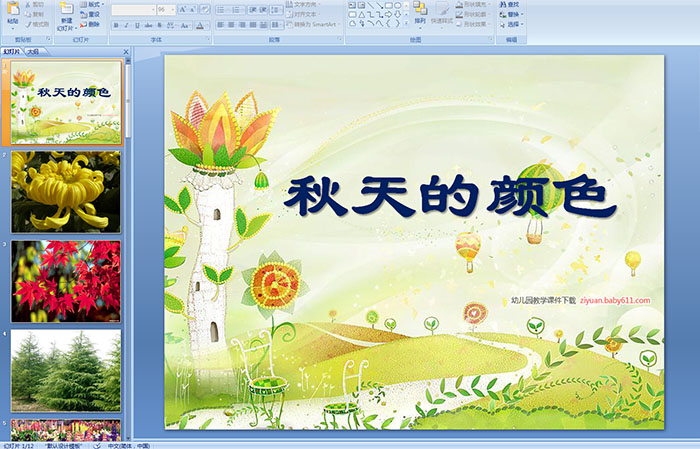Click the New Slide icon
Image resolution: width=700 pixels, height=449 pixels.
(67, 9)
